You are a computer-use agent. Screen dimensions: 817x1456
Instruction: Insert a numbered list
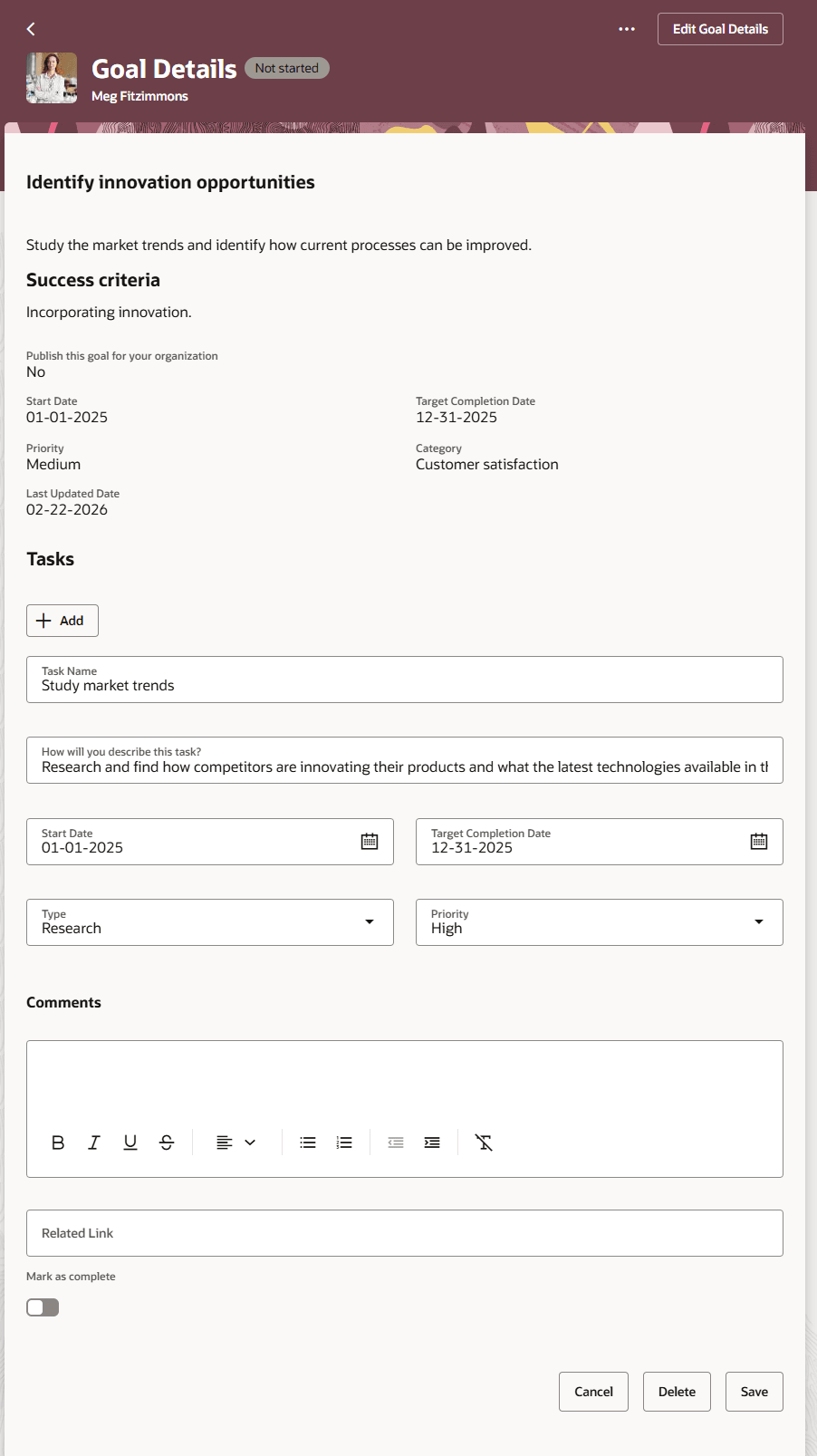(344, 1143)
